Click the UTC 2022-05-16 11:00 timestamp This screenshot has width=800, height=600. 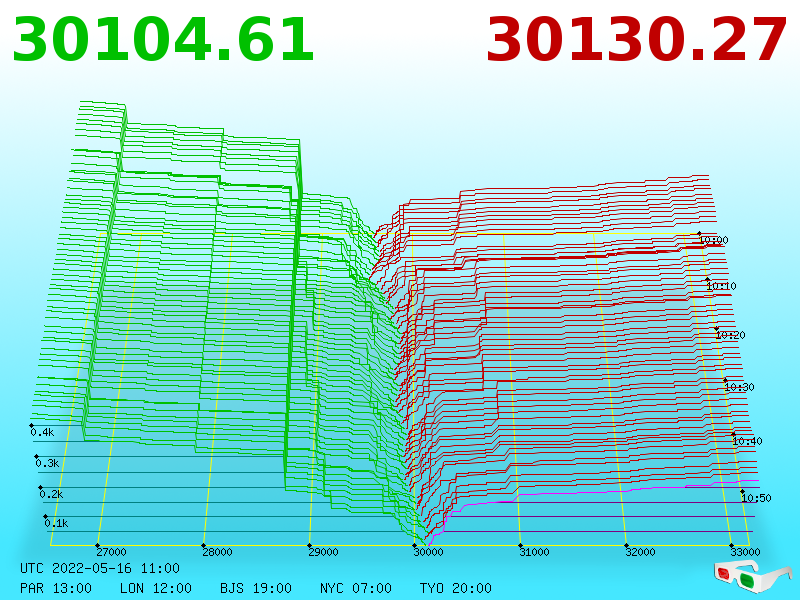click(x=100, y=568)
